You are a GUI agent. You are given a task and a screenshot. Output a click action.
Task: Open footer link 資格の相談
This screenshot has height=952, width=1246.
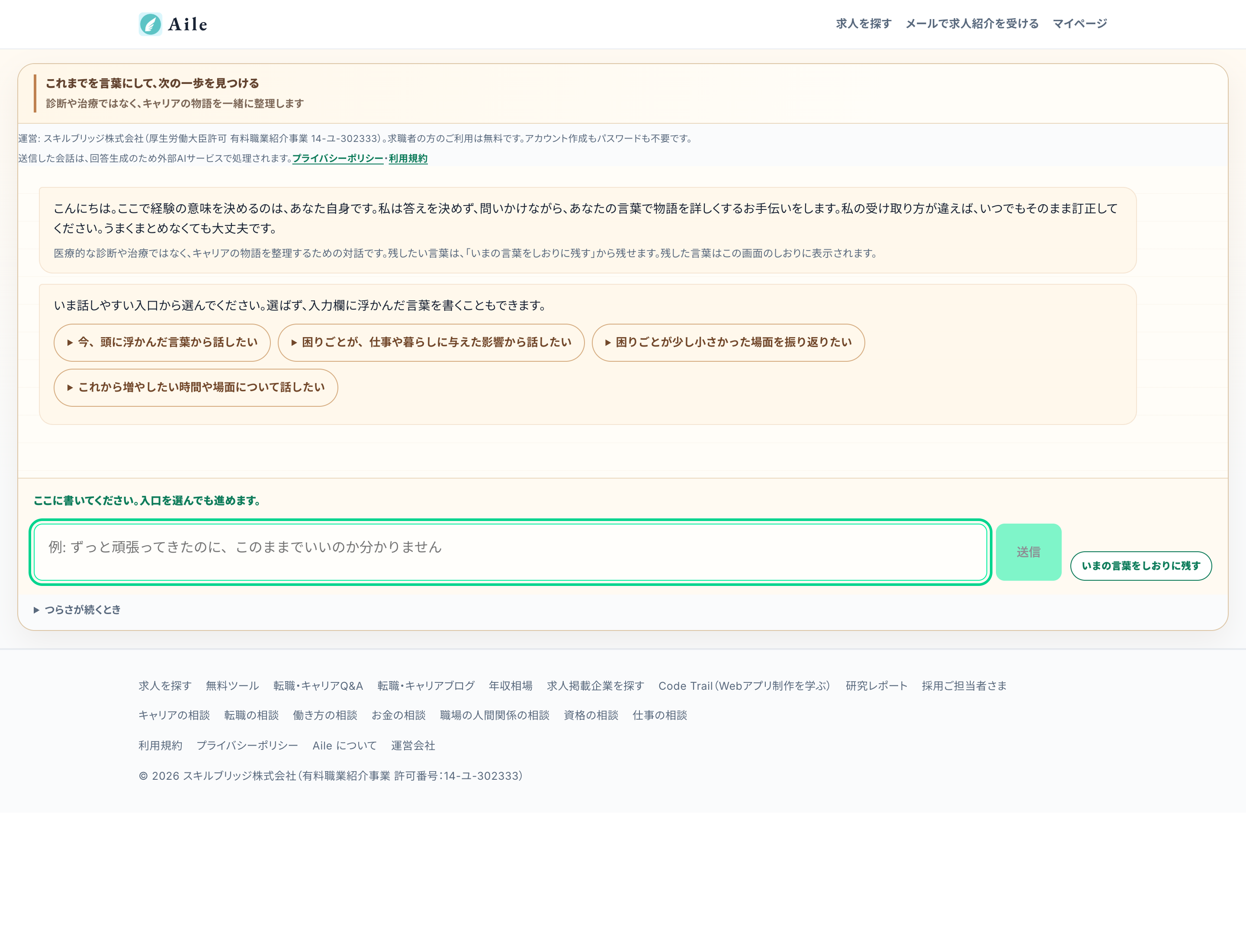(591, 715)
